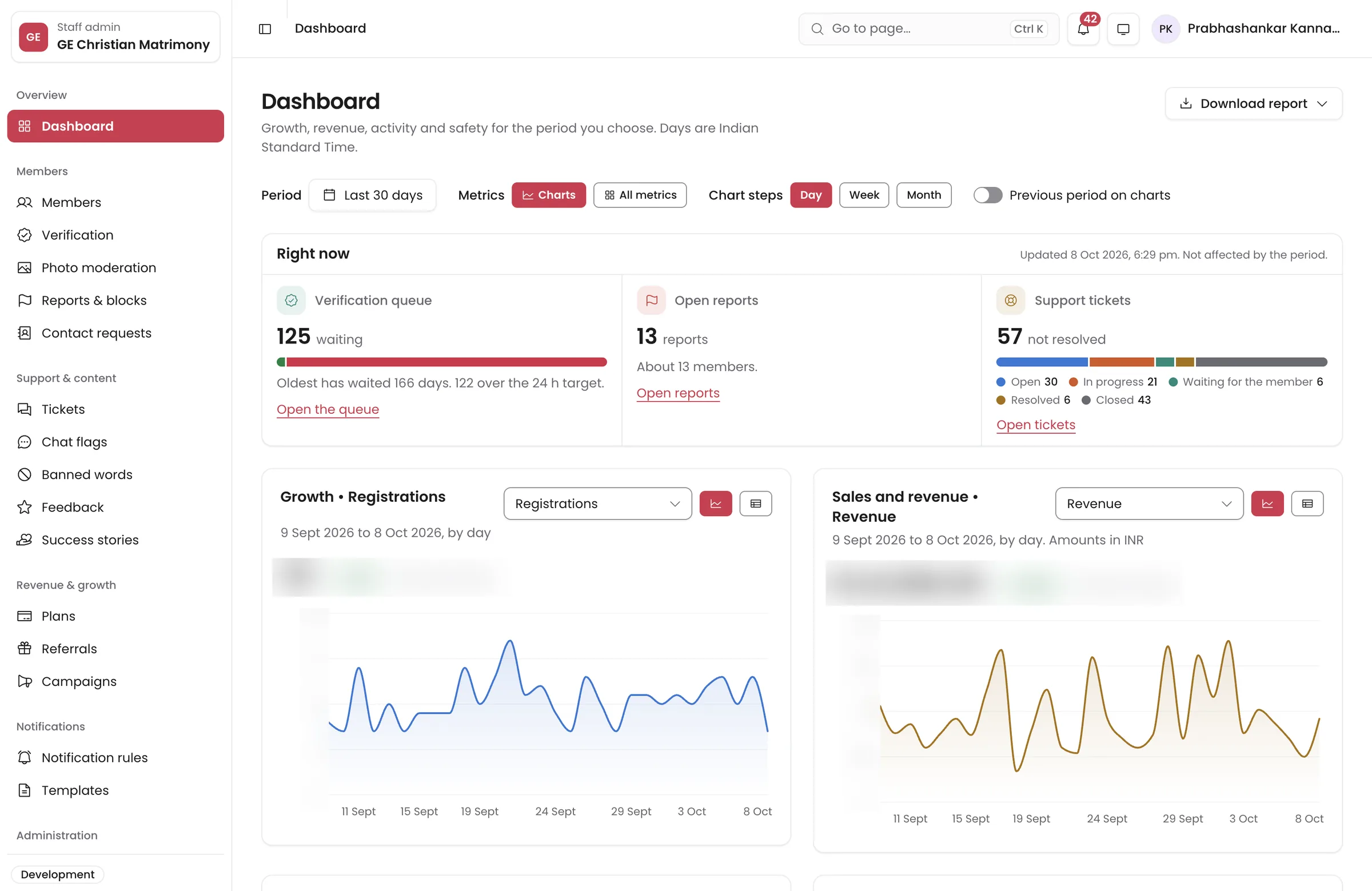Select the Charts metrics view
This screenshot has height=891, width=1372.
(x=548, y=195)
